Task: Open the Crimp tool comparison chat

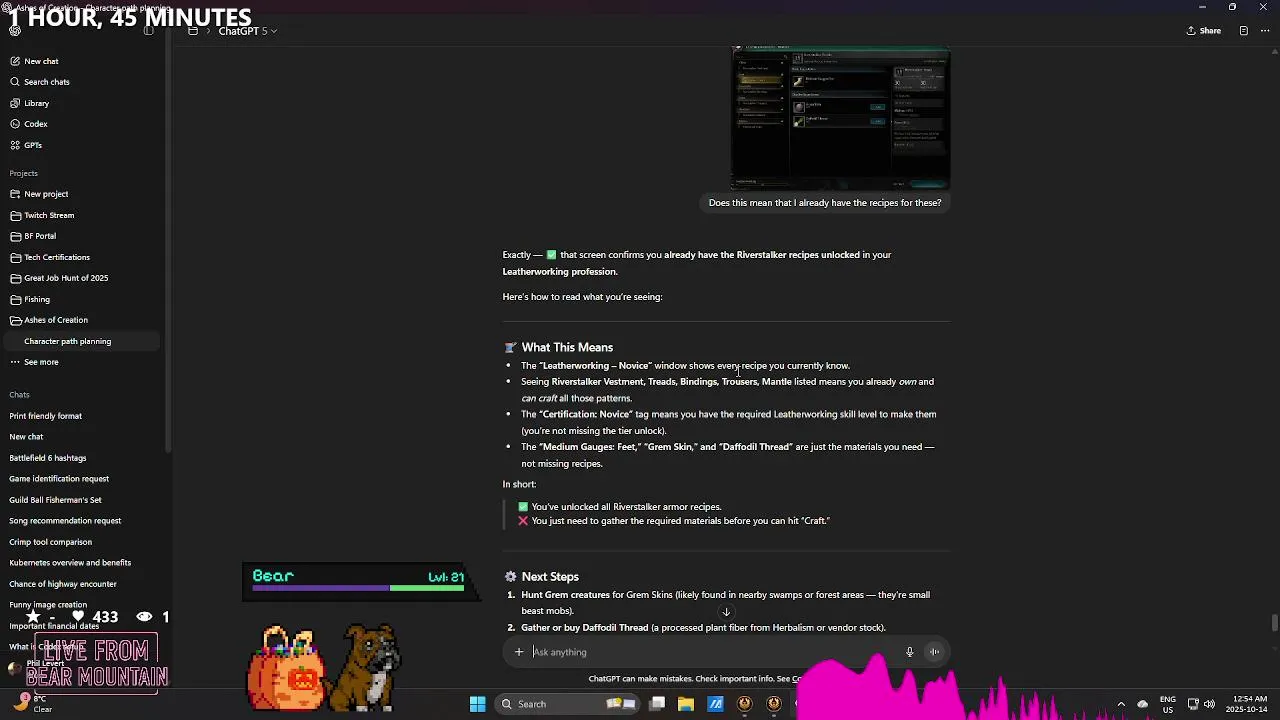Action: coord(50,542)
